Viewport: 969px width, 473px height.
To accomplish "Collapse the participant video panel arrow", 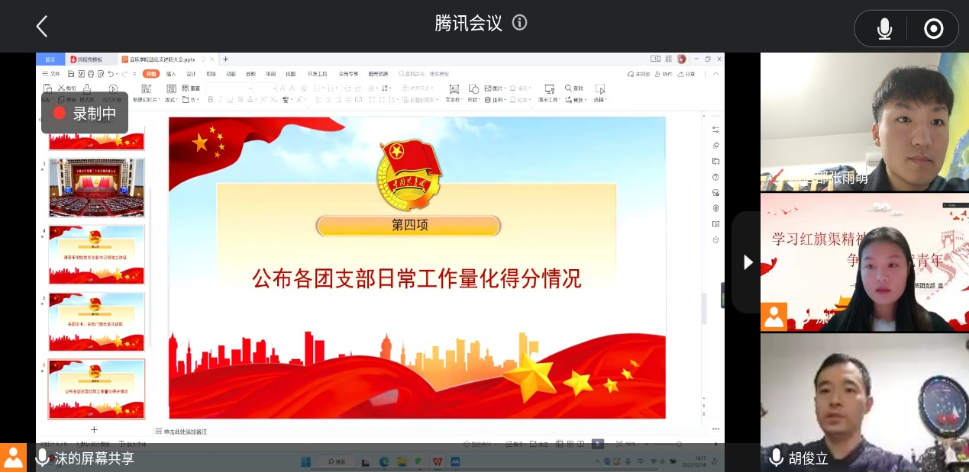I will coord(747,262).
